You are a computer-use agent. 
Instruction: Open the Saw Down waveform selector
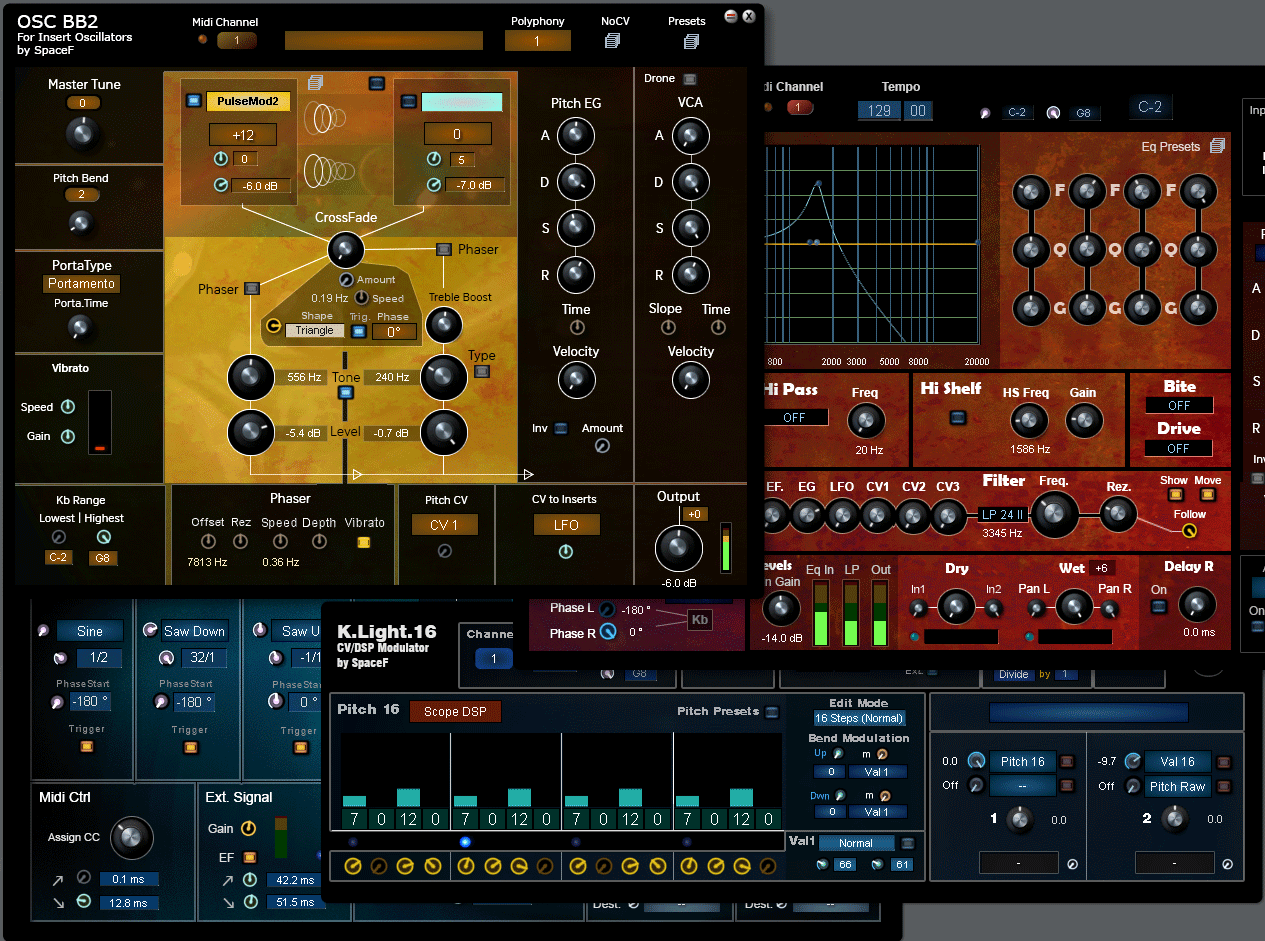(x=195, y=631)
